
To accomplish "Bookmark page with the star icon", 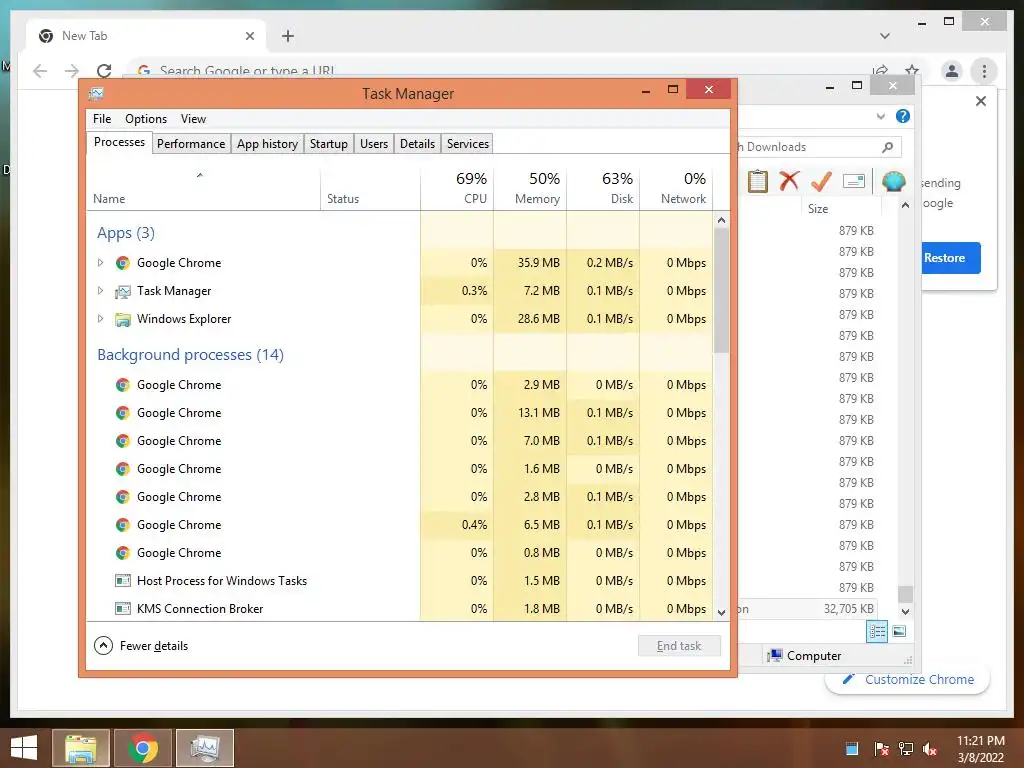I will (x=912, y=71).
